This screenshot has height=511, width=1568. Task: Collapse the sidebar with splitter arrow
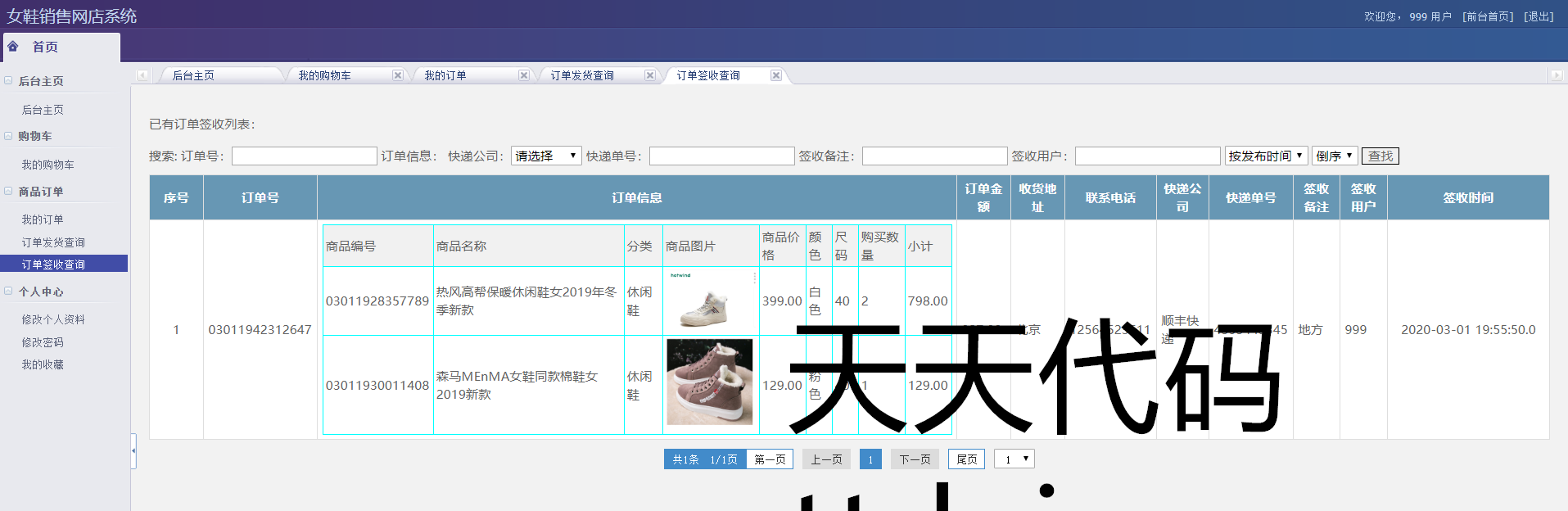point(133,451)
